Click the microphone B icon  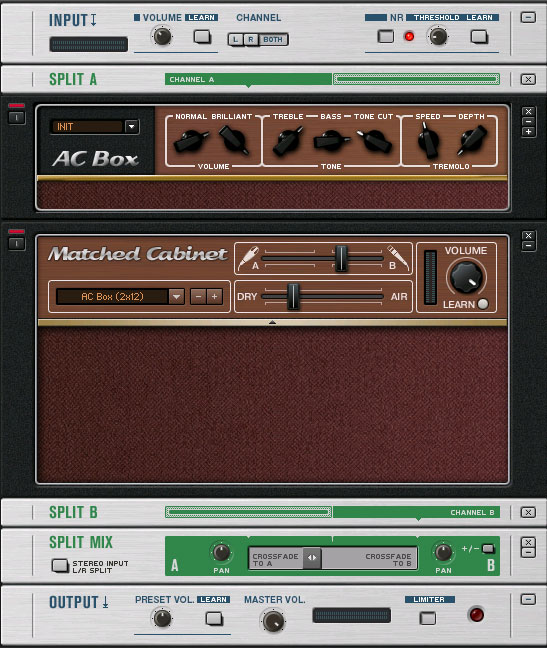point(397,257)
